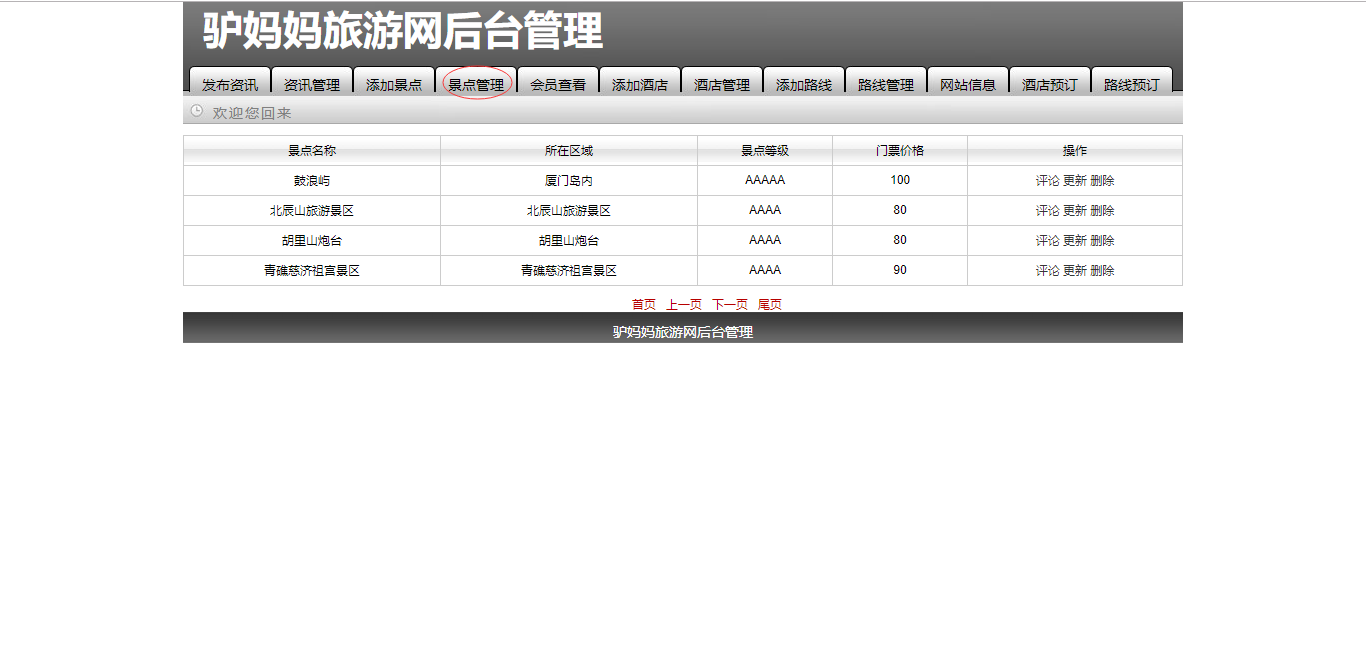Update 胡里山炮台 via 更新 link

pos(1074,241)
